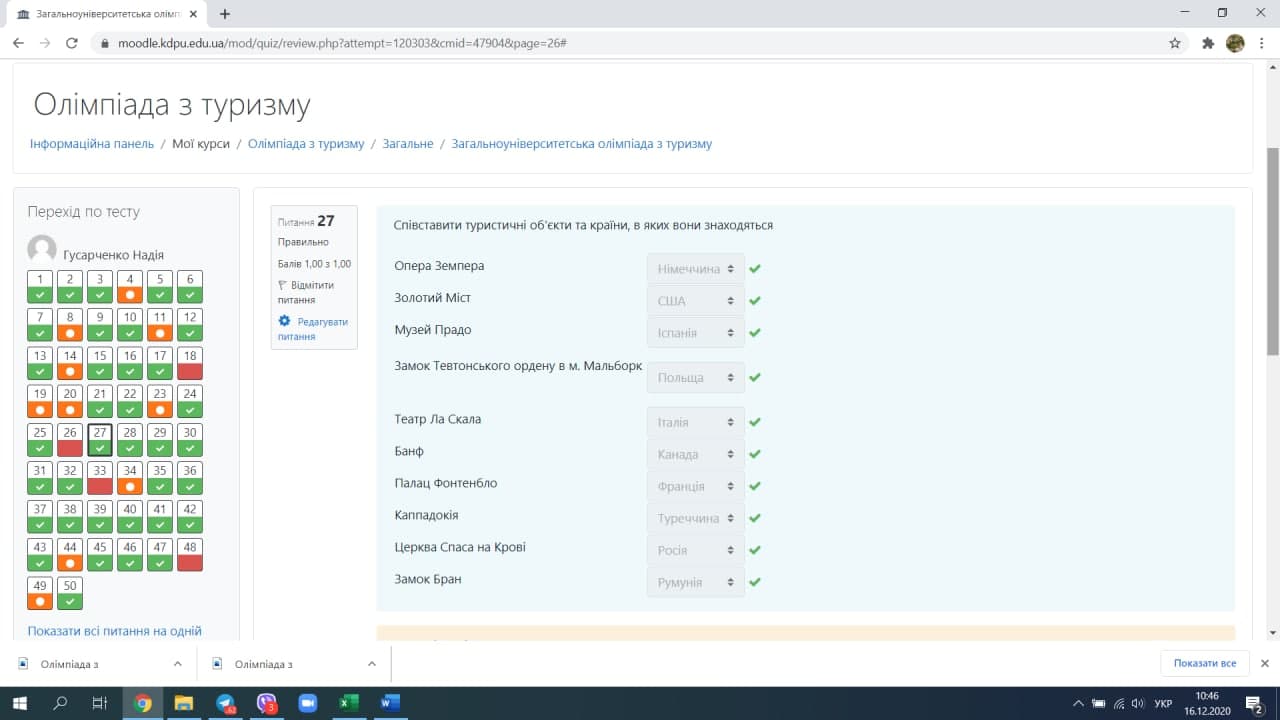Click the page vertical scrollbar

click(1272, 250)
